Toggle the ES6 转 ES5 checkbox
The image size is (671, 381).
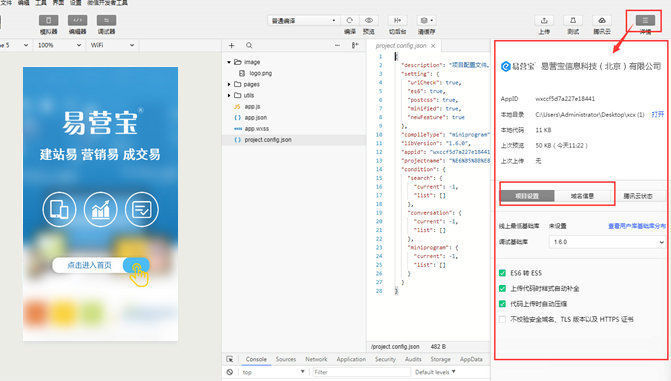point(502,273)
